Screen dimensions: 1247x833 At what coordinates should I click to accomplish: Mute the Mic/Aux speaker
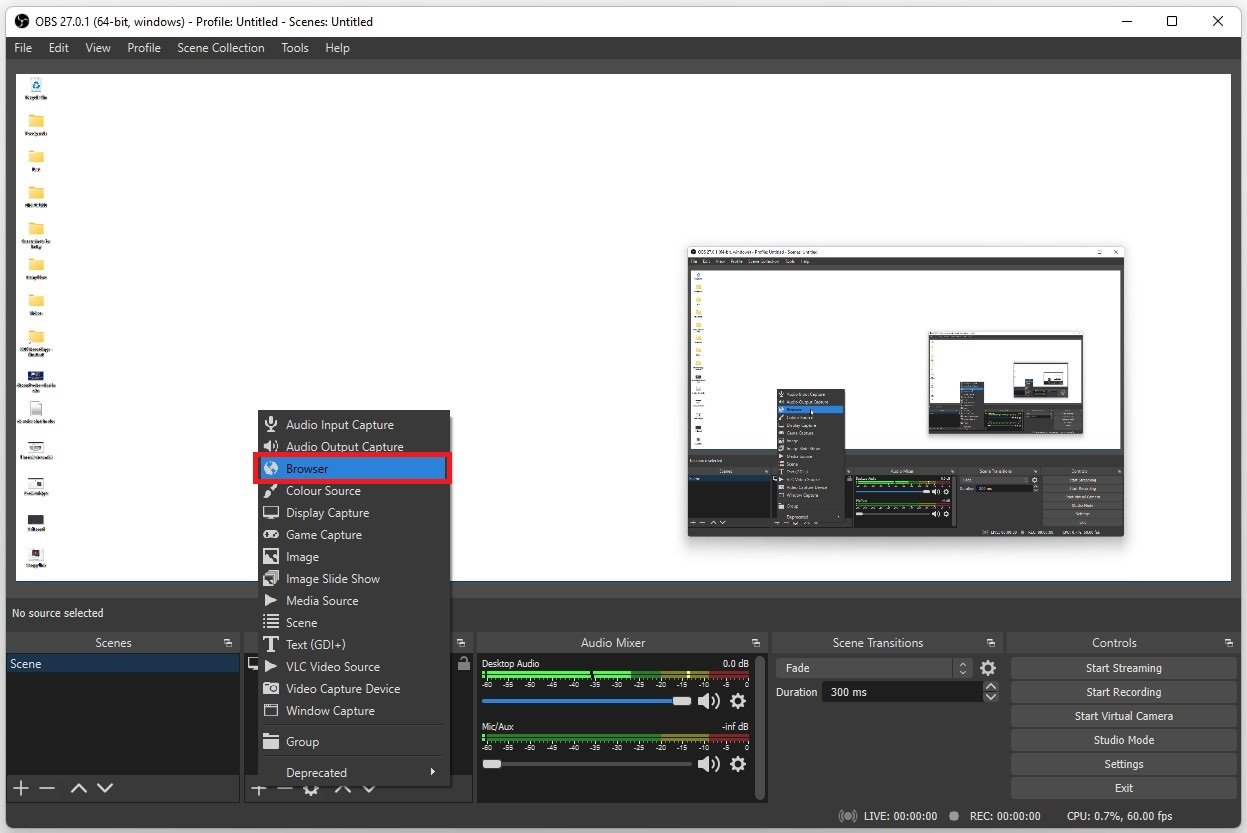pos(708,764)
